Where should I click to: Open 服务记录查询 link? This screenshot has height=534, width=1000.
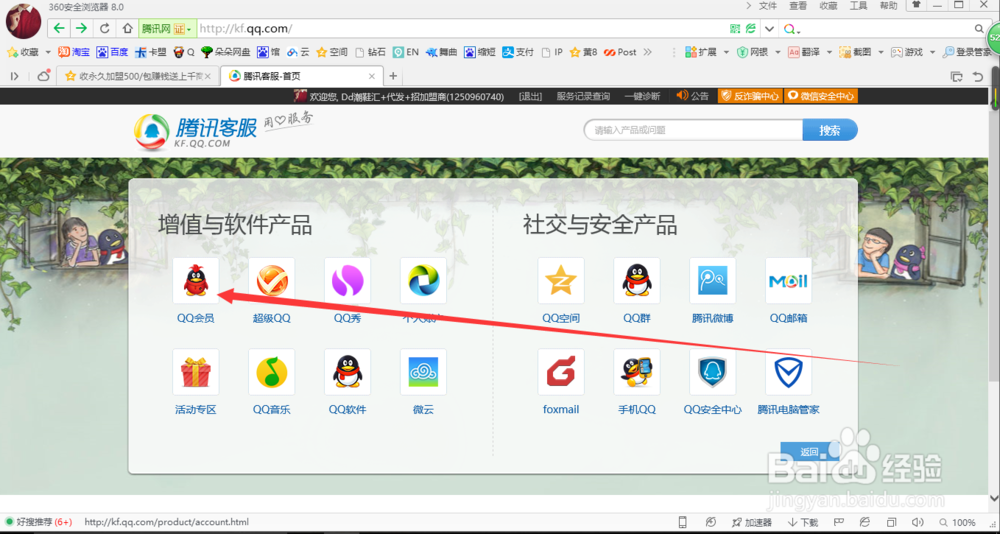[583, 96]
